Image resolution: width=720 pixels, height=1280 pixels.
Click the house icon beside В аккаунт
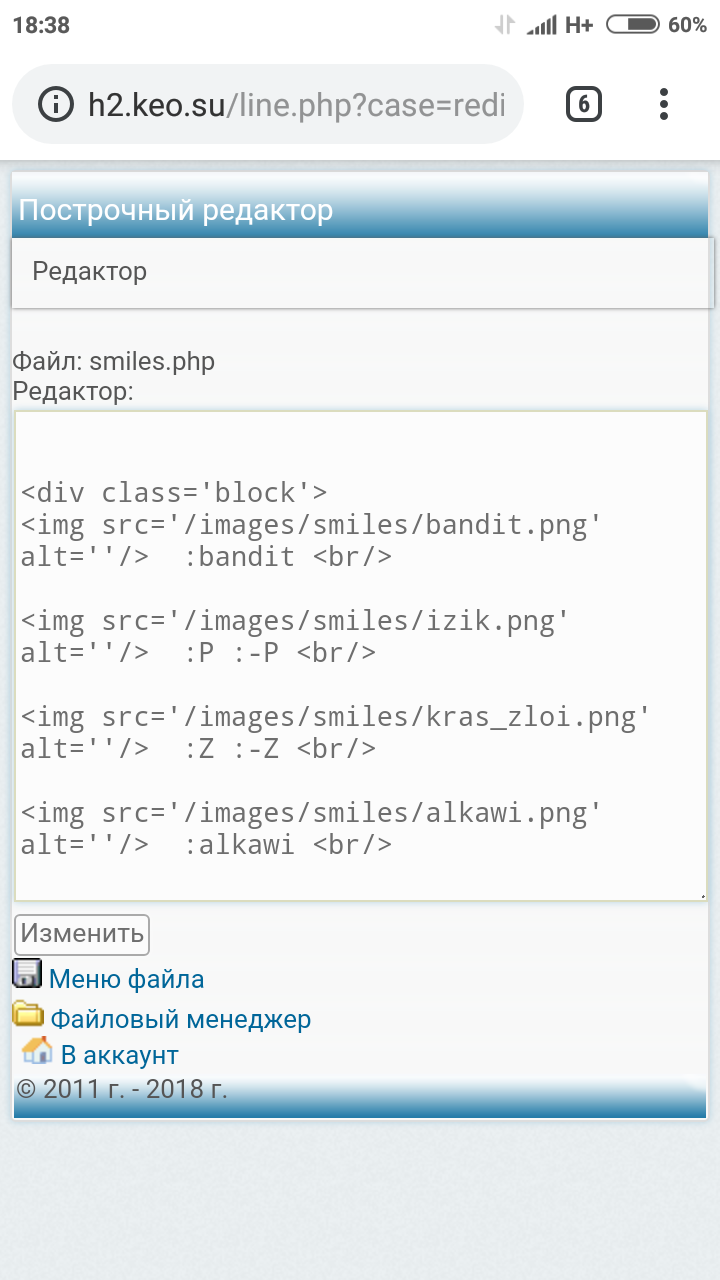coord(37,1051)
